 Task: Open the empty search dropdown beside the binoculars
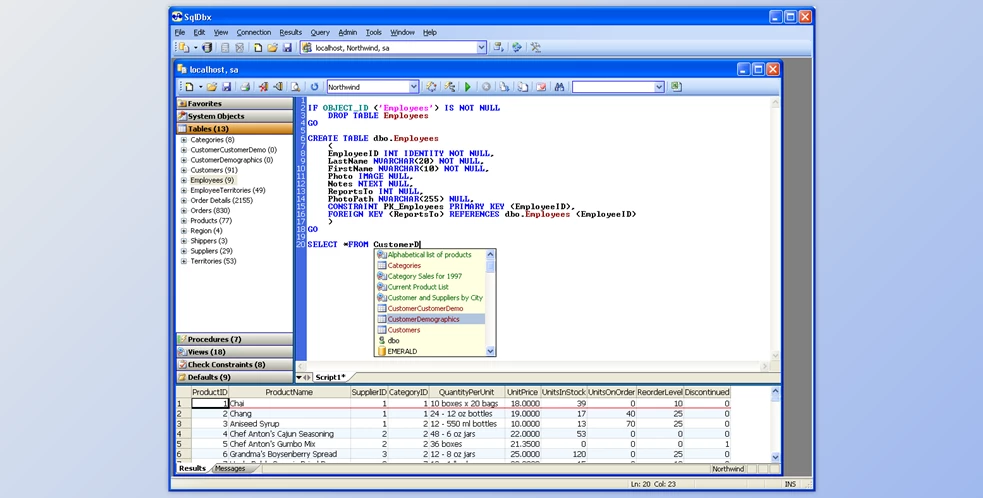coord(659,87)
